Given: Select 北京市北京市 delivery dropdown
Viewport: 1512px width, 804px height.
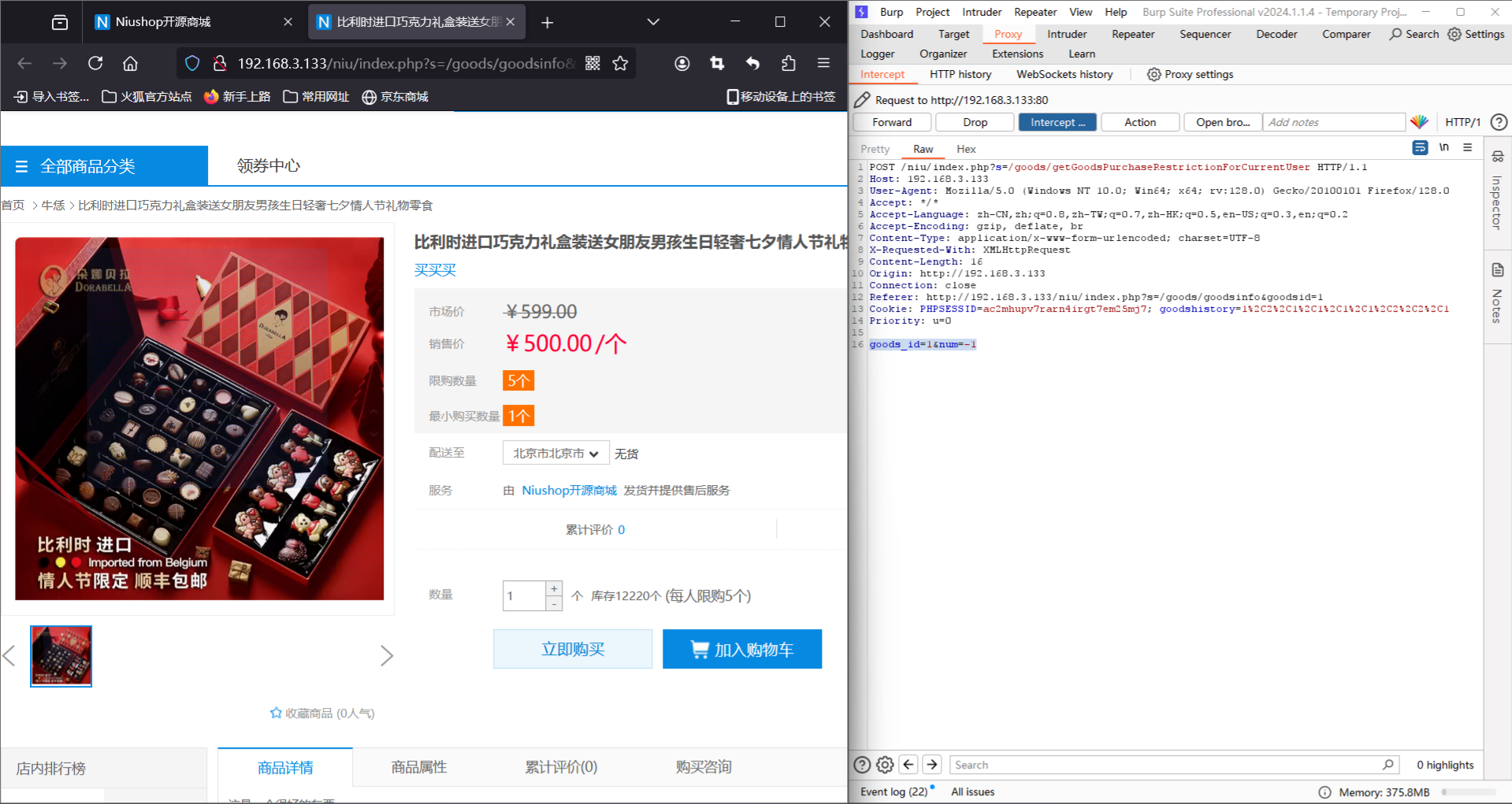Looking at the screenshot, I should [556, 453].
